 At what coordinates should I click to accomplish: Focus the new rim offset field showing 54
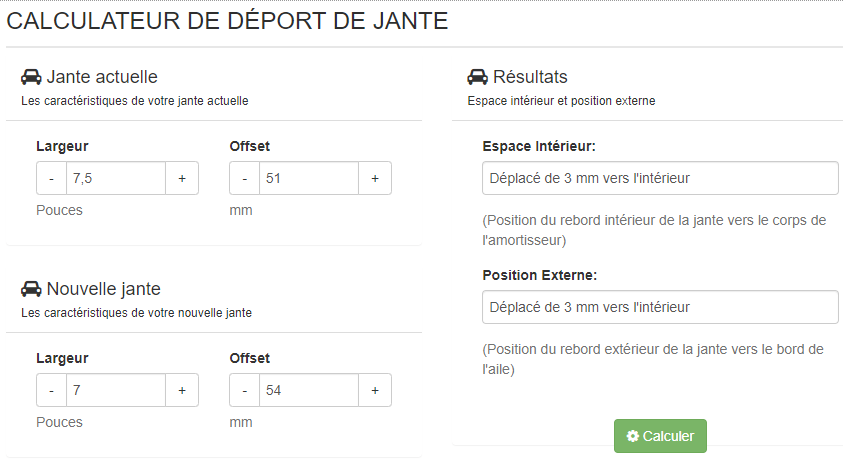(x=309, y=390)
